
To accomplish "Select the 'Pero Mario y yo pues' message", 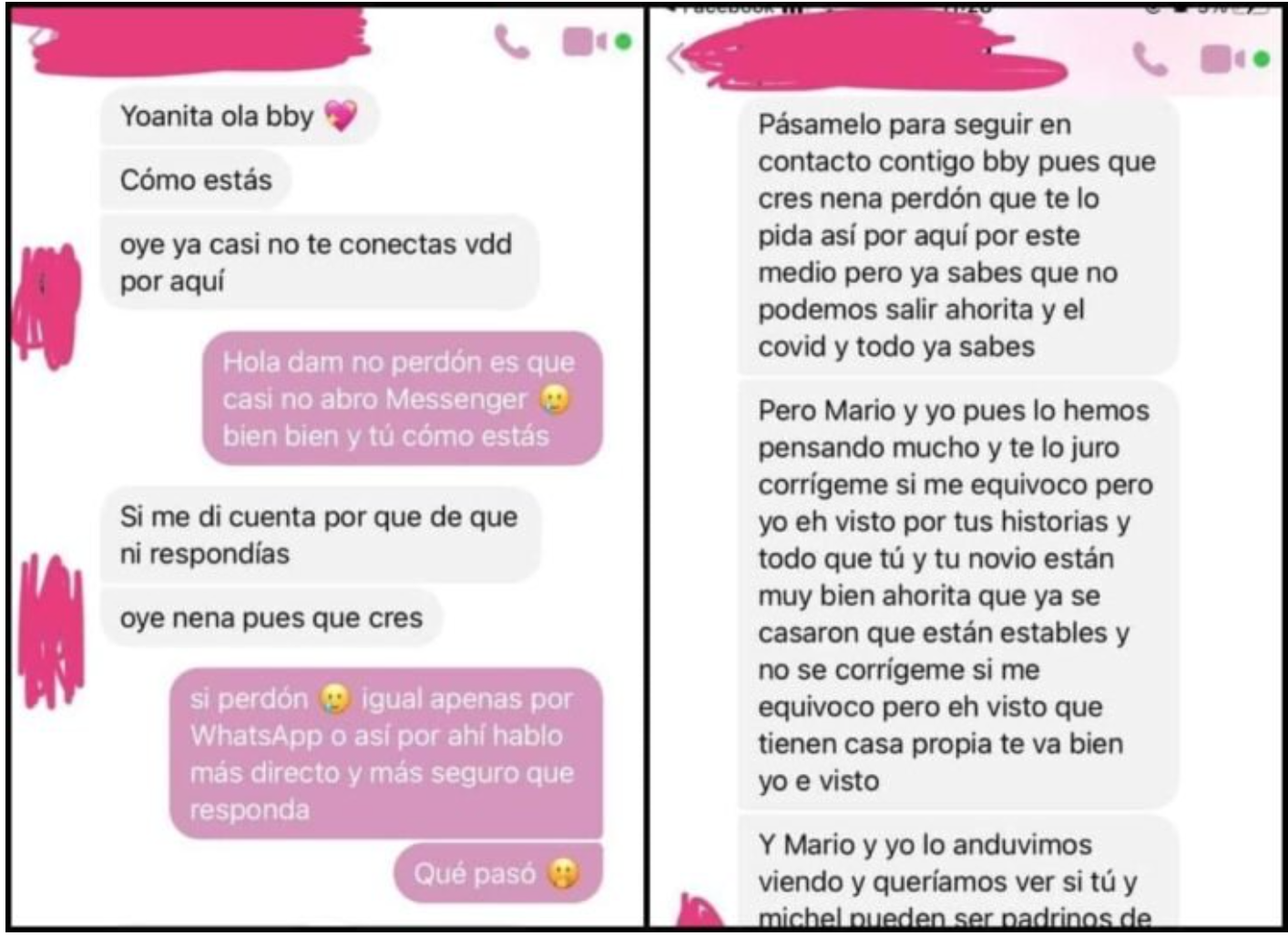I will click(957, 595).
